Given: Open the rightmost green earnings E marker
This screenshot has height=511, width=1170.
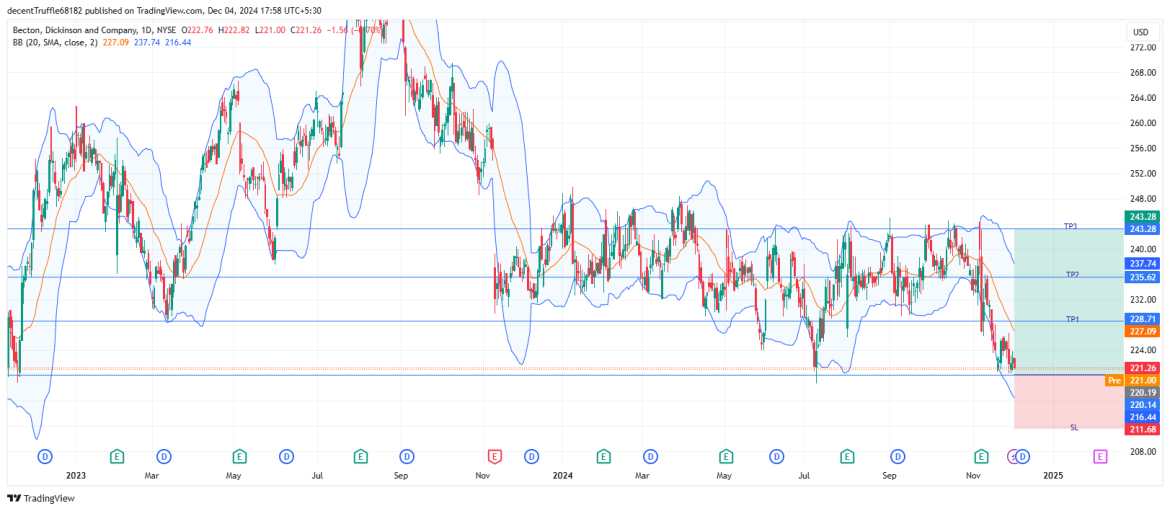Looking at the screenshot, I should pos(980,456).
